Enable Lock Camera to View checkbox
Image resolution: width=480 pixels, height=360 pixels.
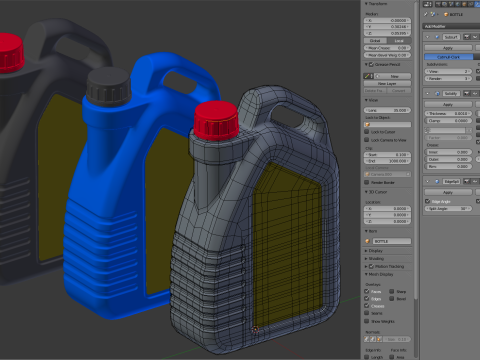pos(367,140)
